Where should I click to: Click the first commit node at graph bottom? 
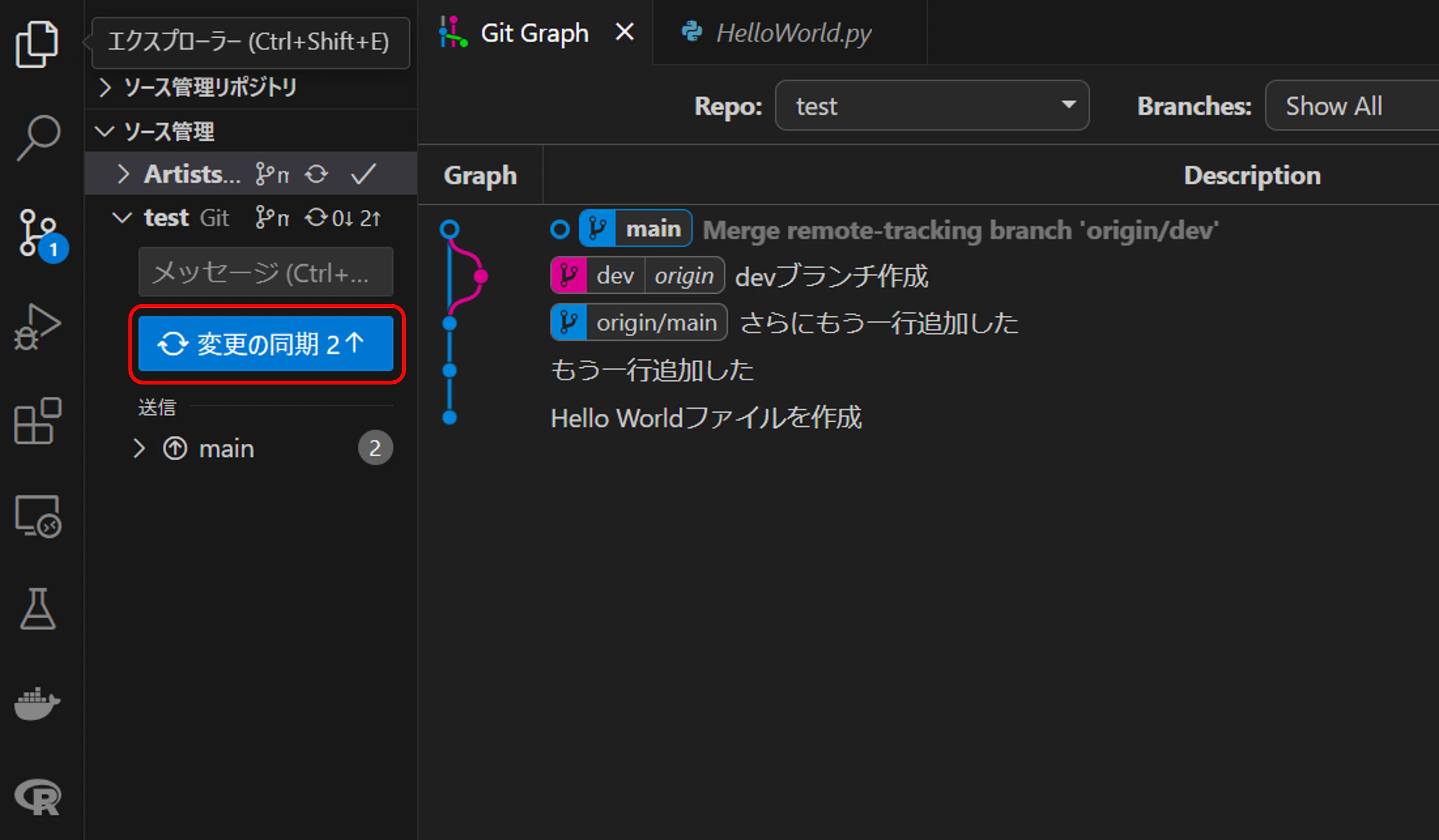(x=450, y=418)
